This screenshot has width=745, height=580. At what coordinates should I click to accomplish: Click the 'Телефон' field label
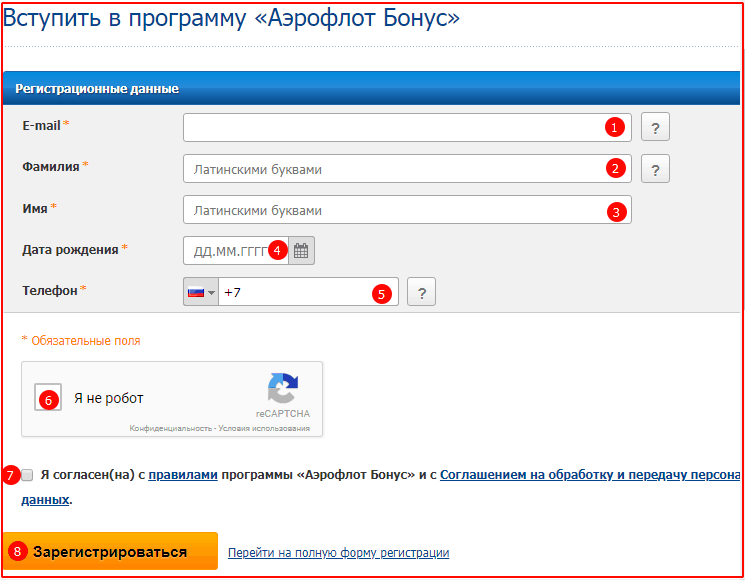(50, 290)
